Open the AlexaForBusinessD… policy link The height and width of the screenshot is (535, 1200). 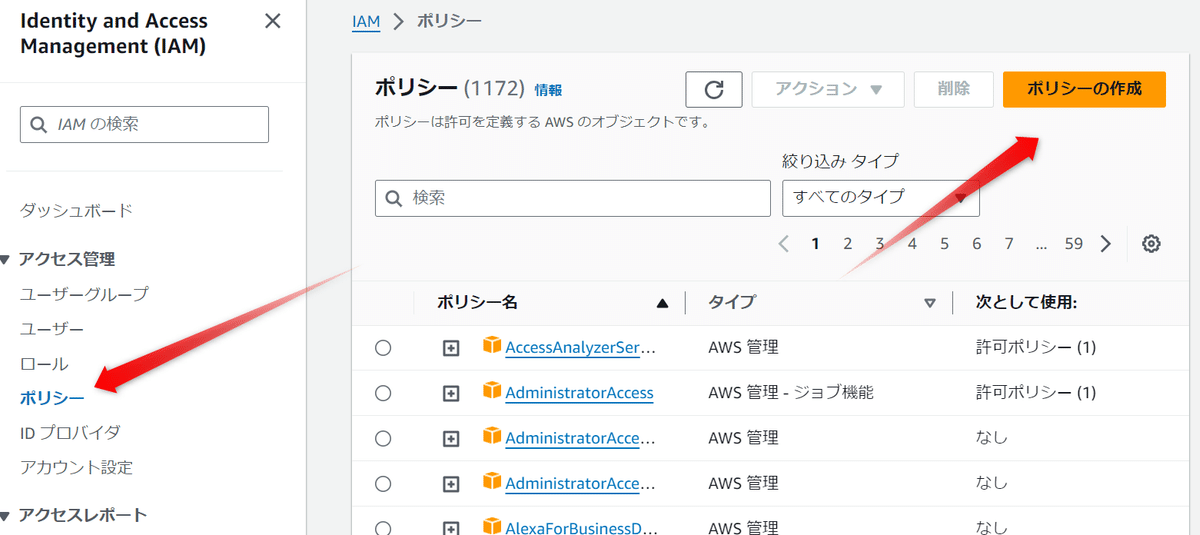(580, 528)
